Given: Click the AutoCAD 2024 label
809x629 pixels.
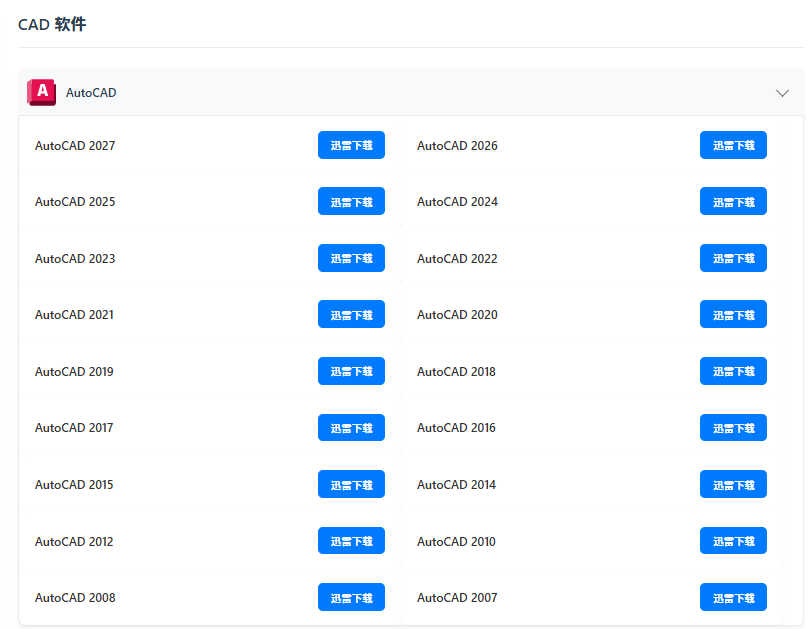Looking at the screenshot, I should click(457, 202).
